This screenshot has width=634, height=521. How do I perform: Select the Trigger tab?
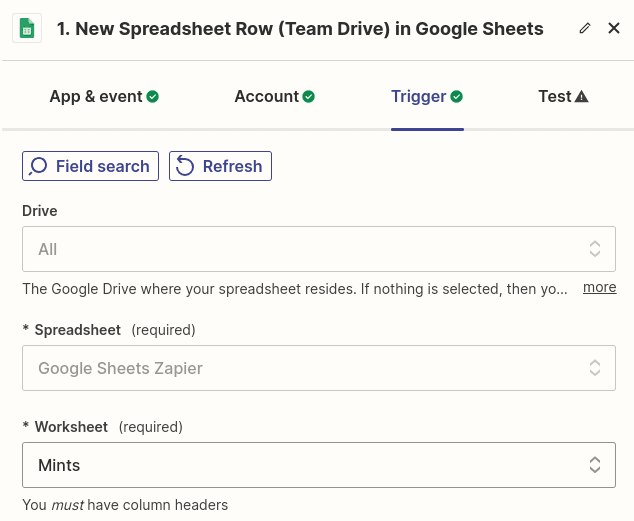(x=418, y=97)
